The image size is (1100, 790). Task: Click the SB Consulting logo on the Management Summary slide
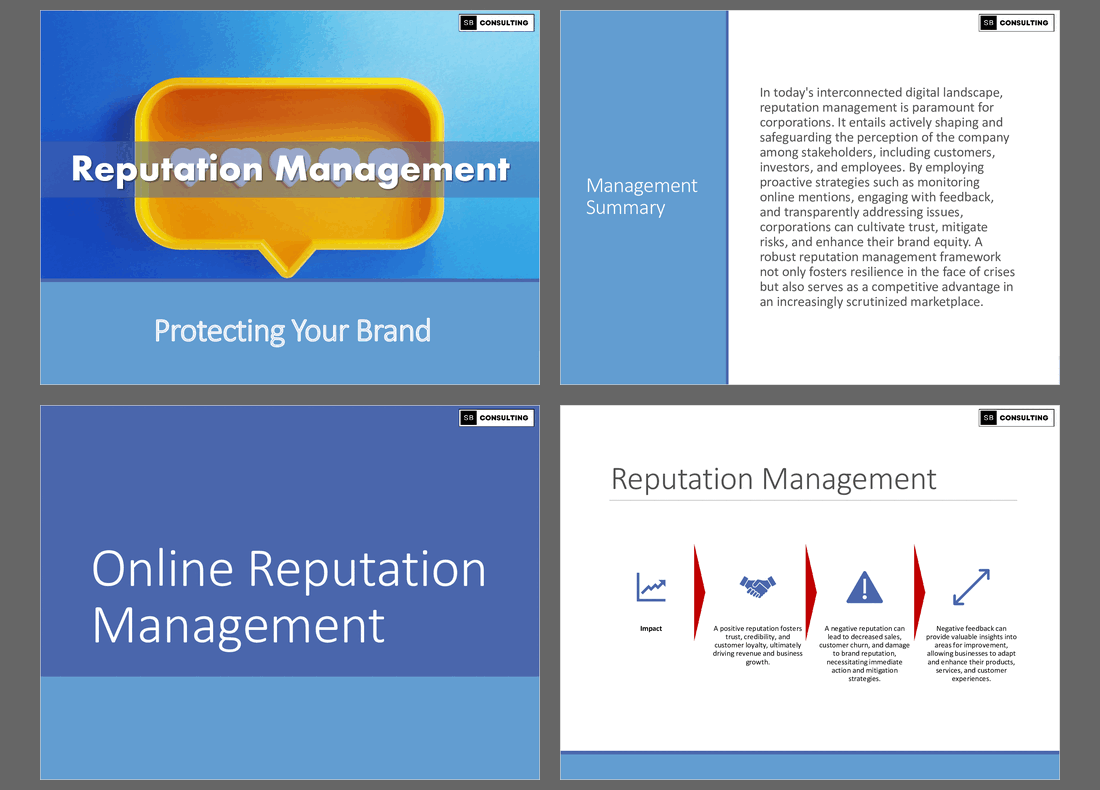1016,22
